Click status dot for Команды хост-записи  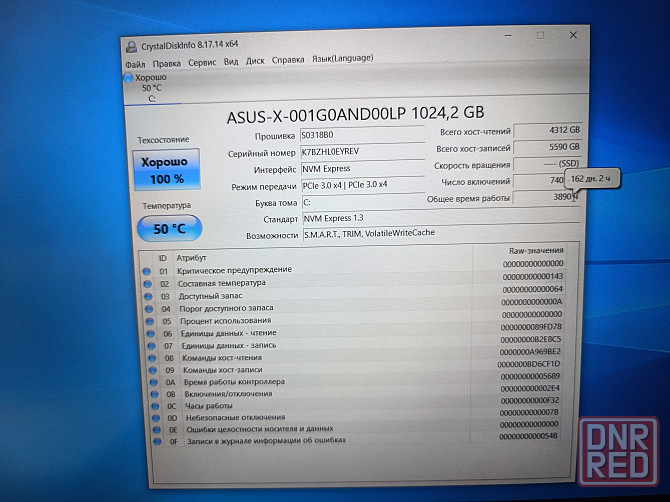[x=153, y=370]
